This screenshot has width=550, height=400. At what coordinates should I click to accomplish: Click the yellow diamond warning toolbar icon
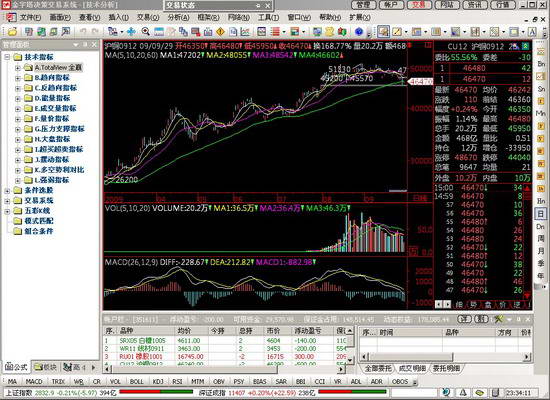[220, 32]
